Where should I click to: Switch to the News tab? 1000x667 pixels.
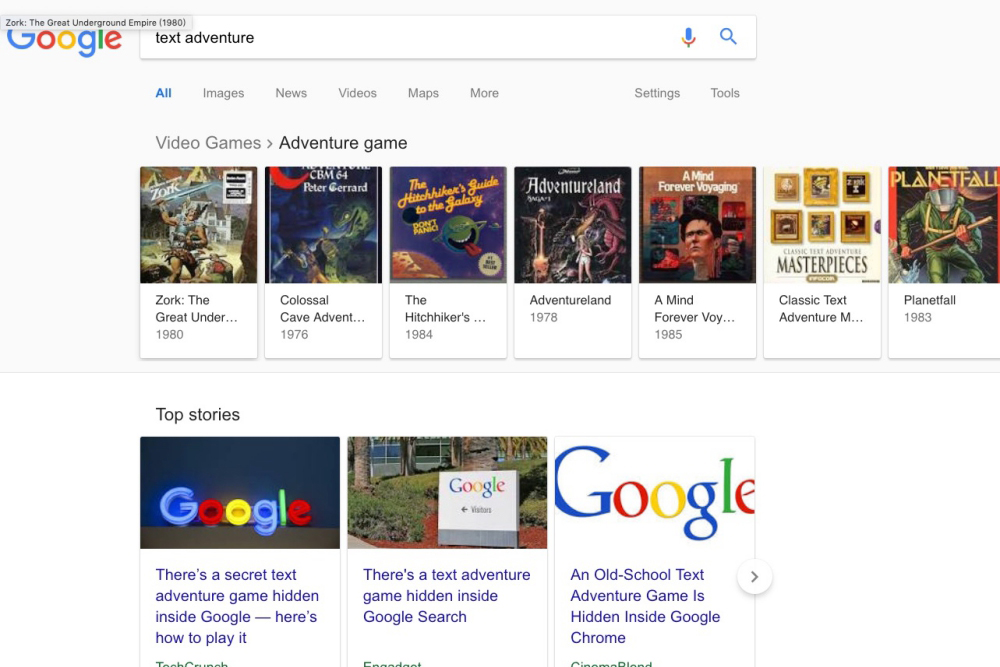(x=290, y=93)
